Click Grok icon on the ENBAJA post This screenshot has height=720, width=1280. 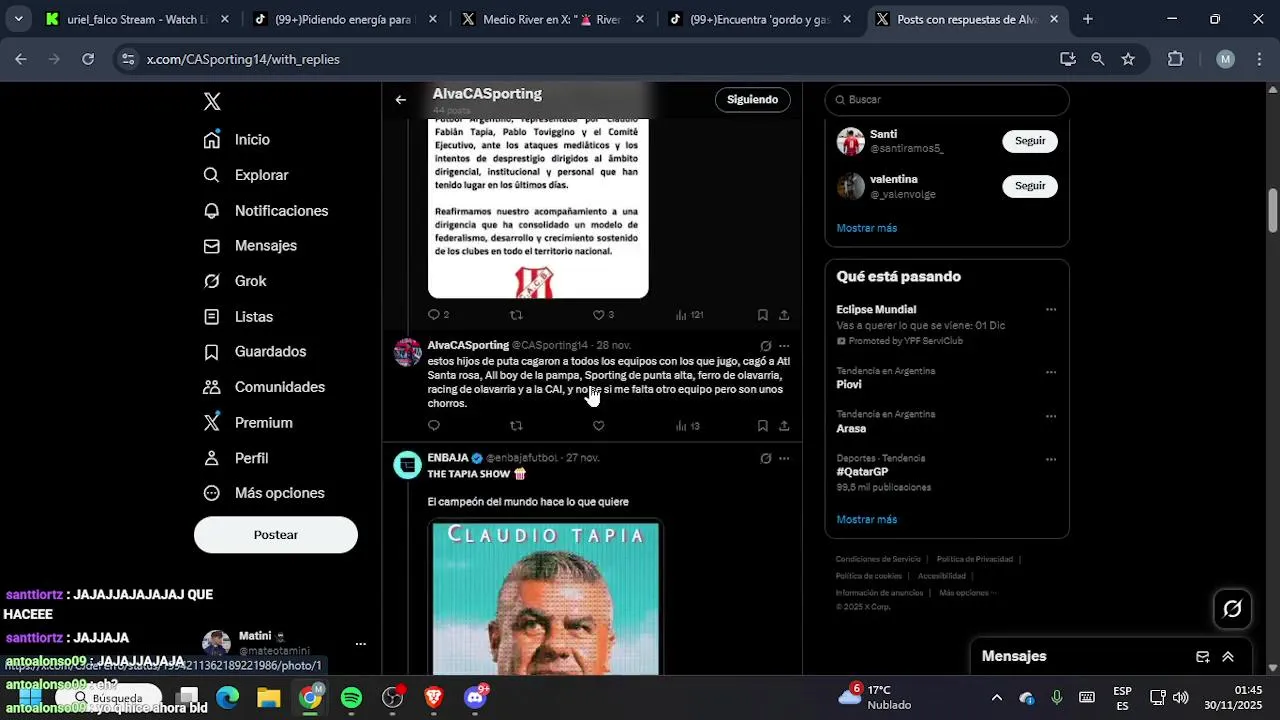click(765, 458)
